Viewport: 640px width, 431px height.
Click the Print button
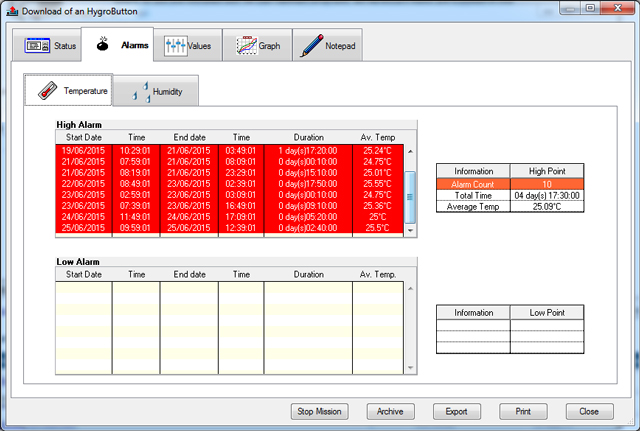click(x=523, y=411)
